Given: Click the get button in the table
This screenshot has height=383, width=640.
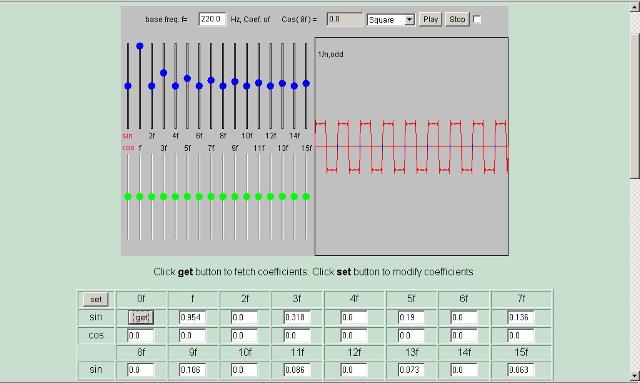Looking at the screenshot, I should pos(141,317).
